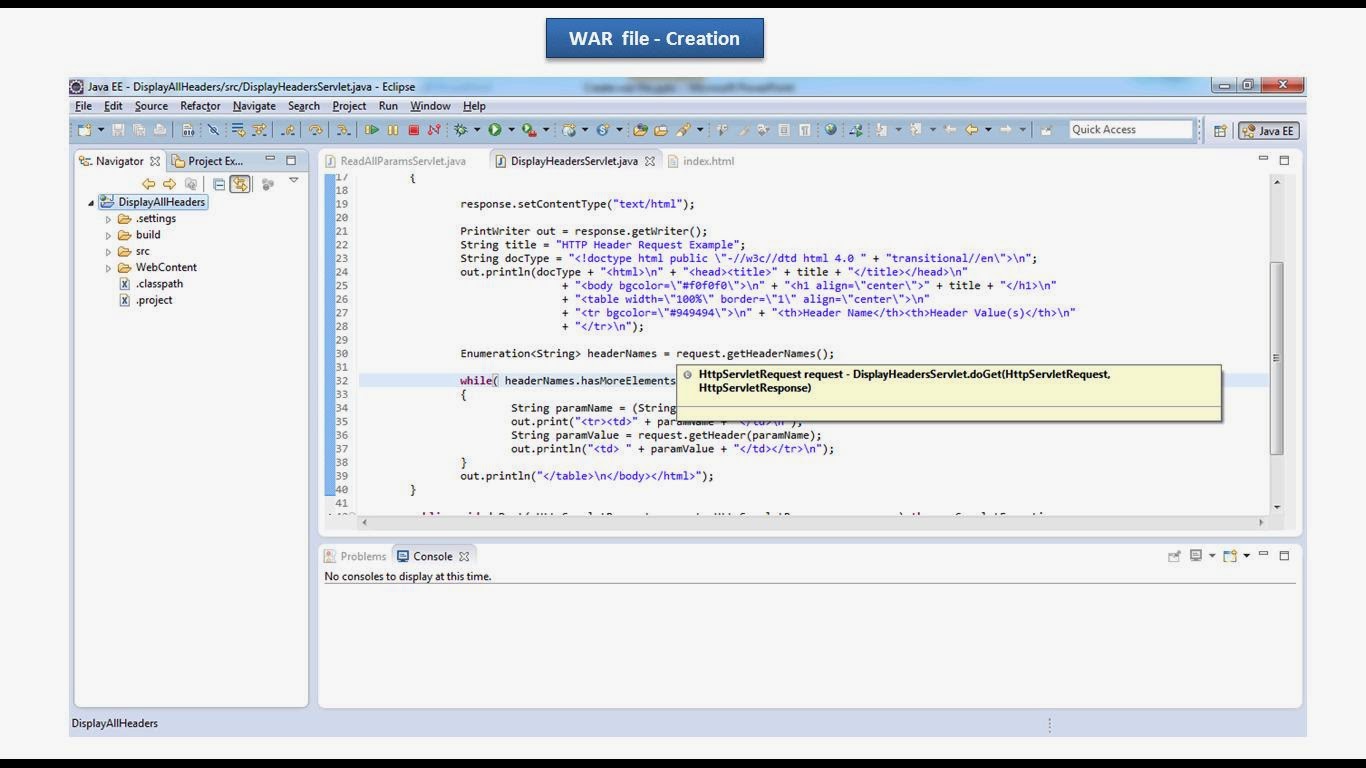This screenshot has height=768, width=1366.
Task: Run the application with the green Run icon
Action: (x=495, y=130)
